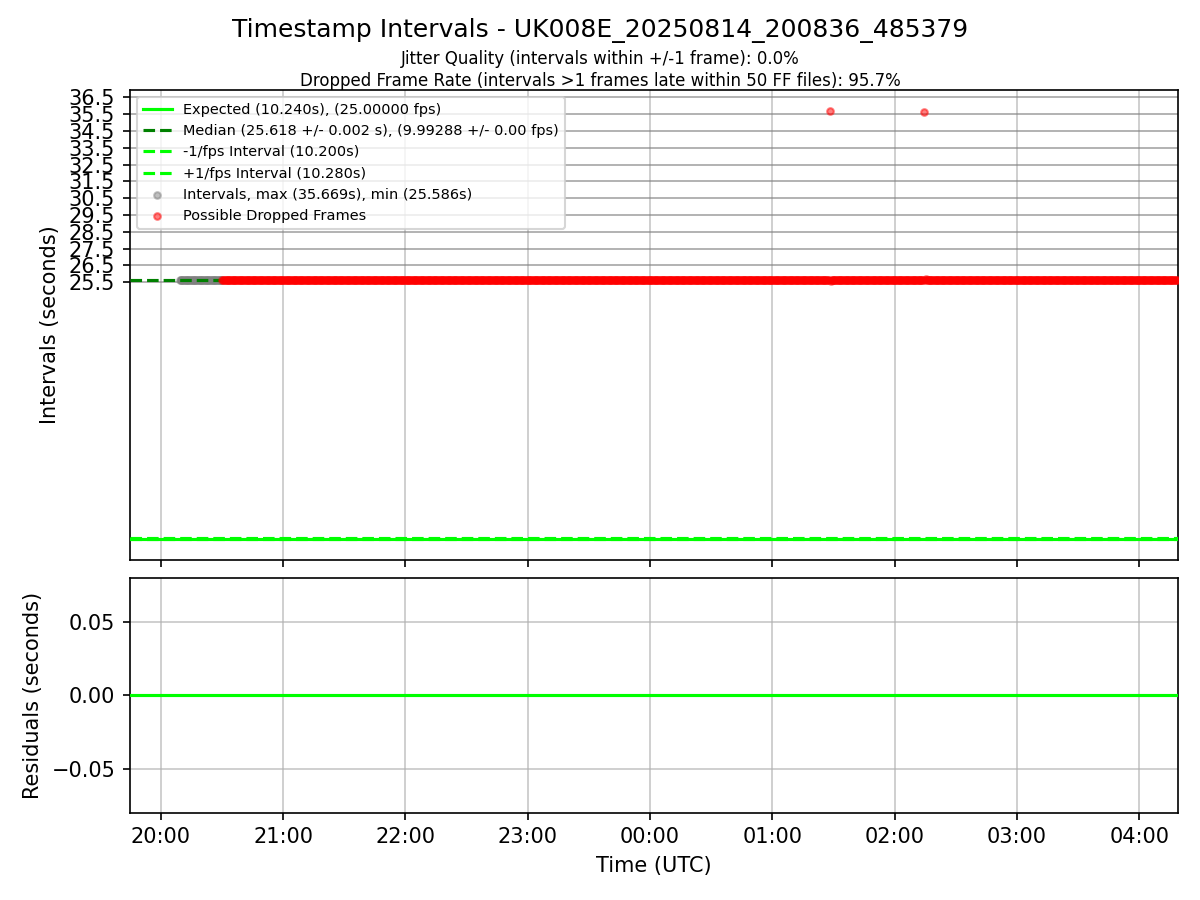Click the residuals '0.05' tick label
This screenshot has height=900, width=1200.
click(92, 622)
